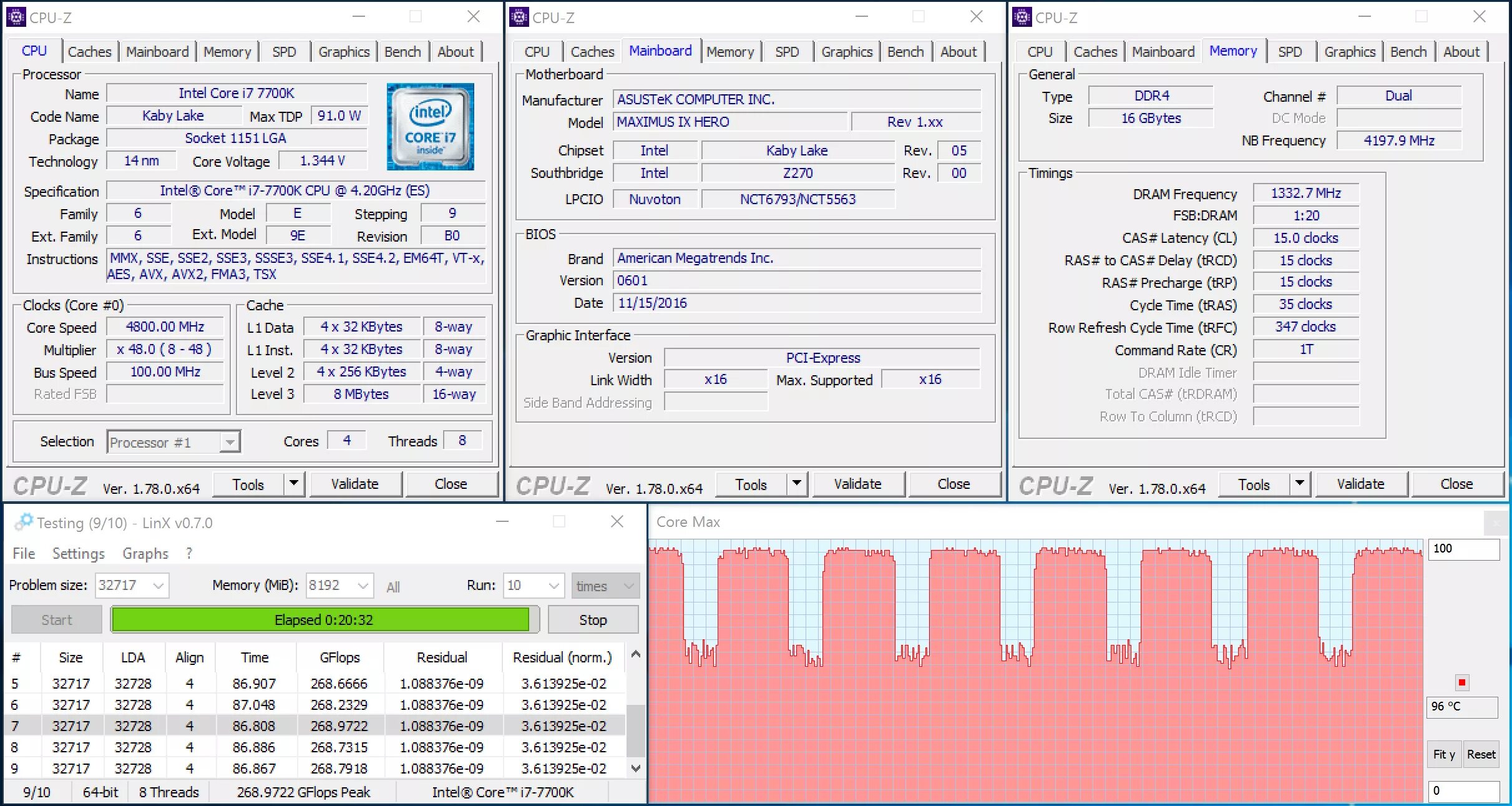Stop the LinX test
This screenshot has width=1512, height=806.
[593, 620]
